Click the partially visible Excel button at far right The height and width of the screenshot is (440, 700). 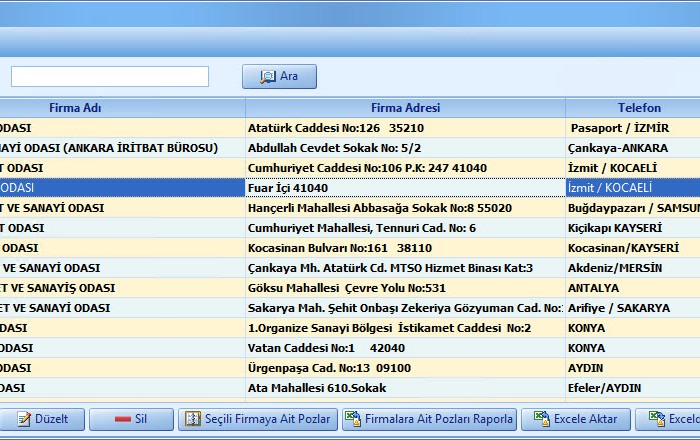tap(668, 419)
